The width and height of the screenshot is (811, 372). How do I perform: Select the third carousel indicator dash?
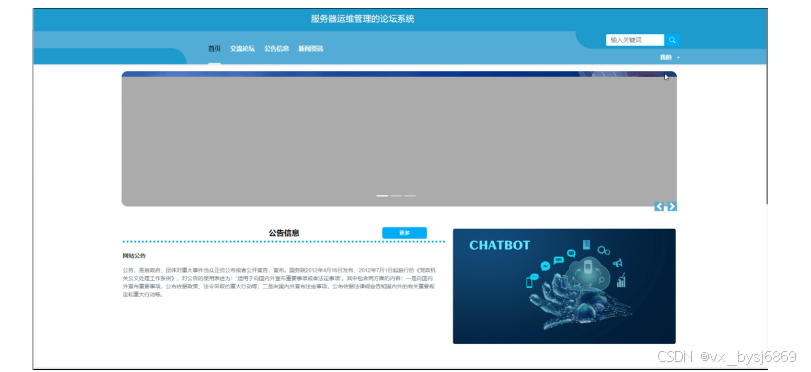pos(410,196)
